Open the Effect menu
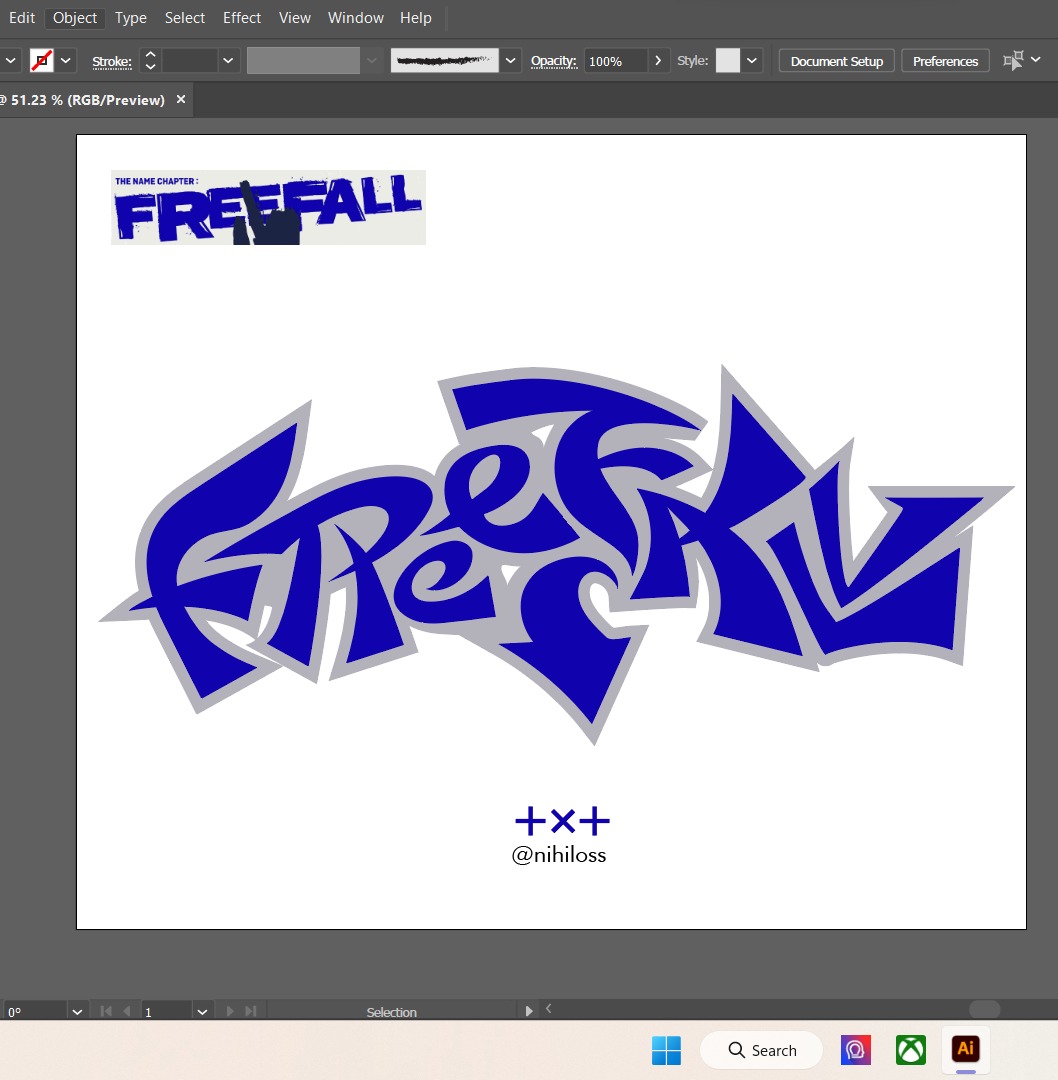The width and height of the screenshot is (1058, 1080). 242,18
